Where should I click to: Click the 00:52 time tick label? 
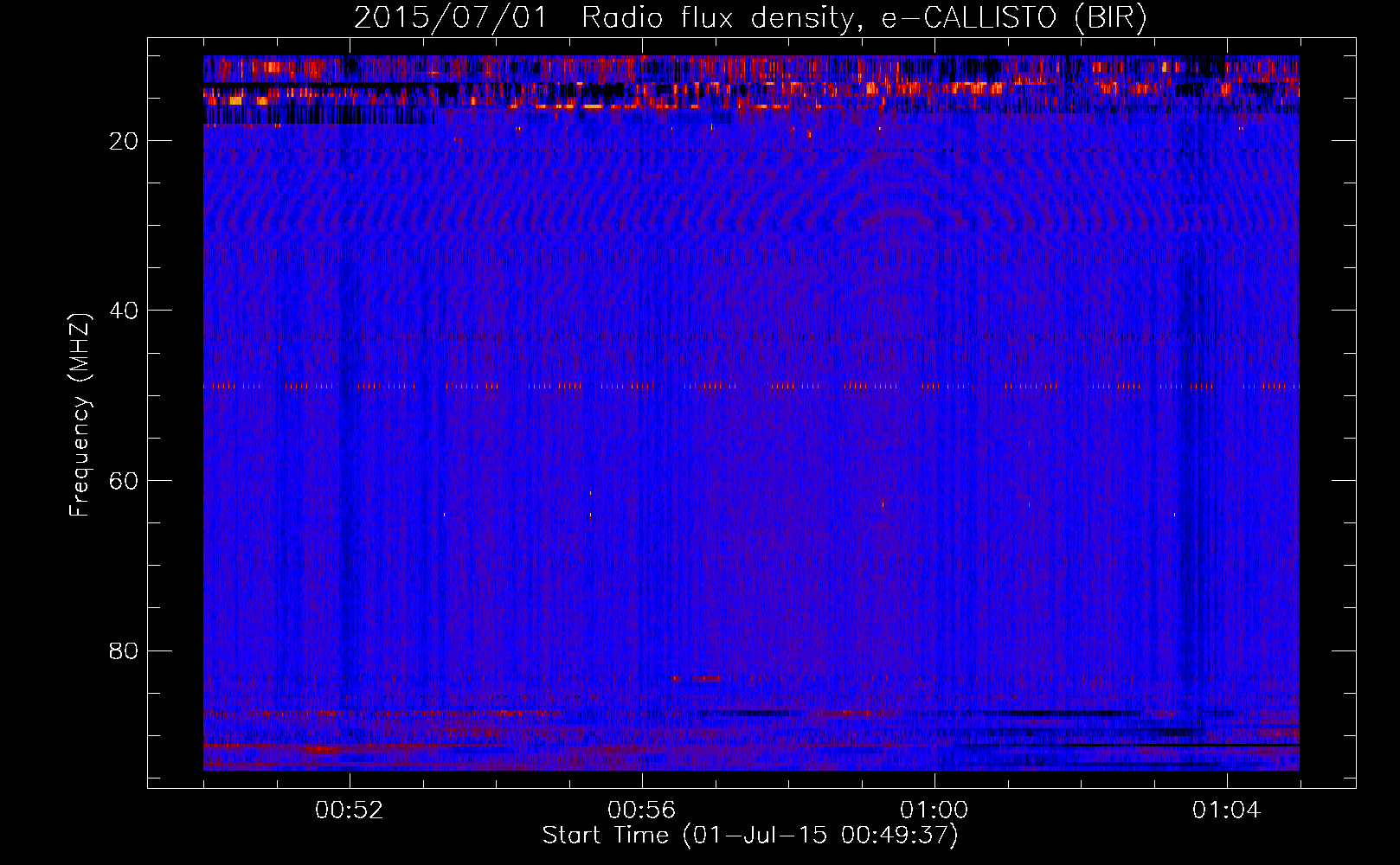pos(350,810)
